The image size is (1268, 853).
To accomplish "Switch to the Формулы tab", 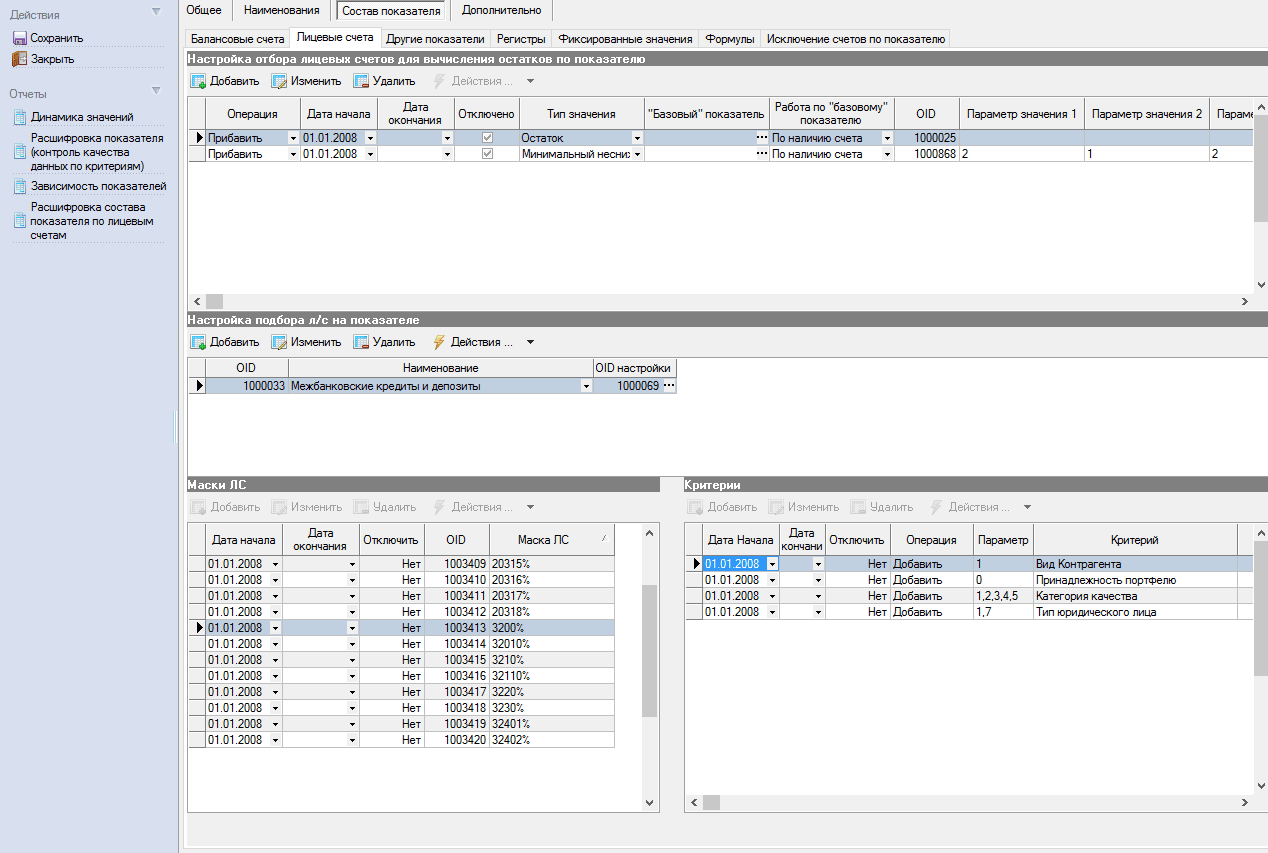I will click(729, 39).
